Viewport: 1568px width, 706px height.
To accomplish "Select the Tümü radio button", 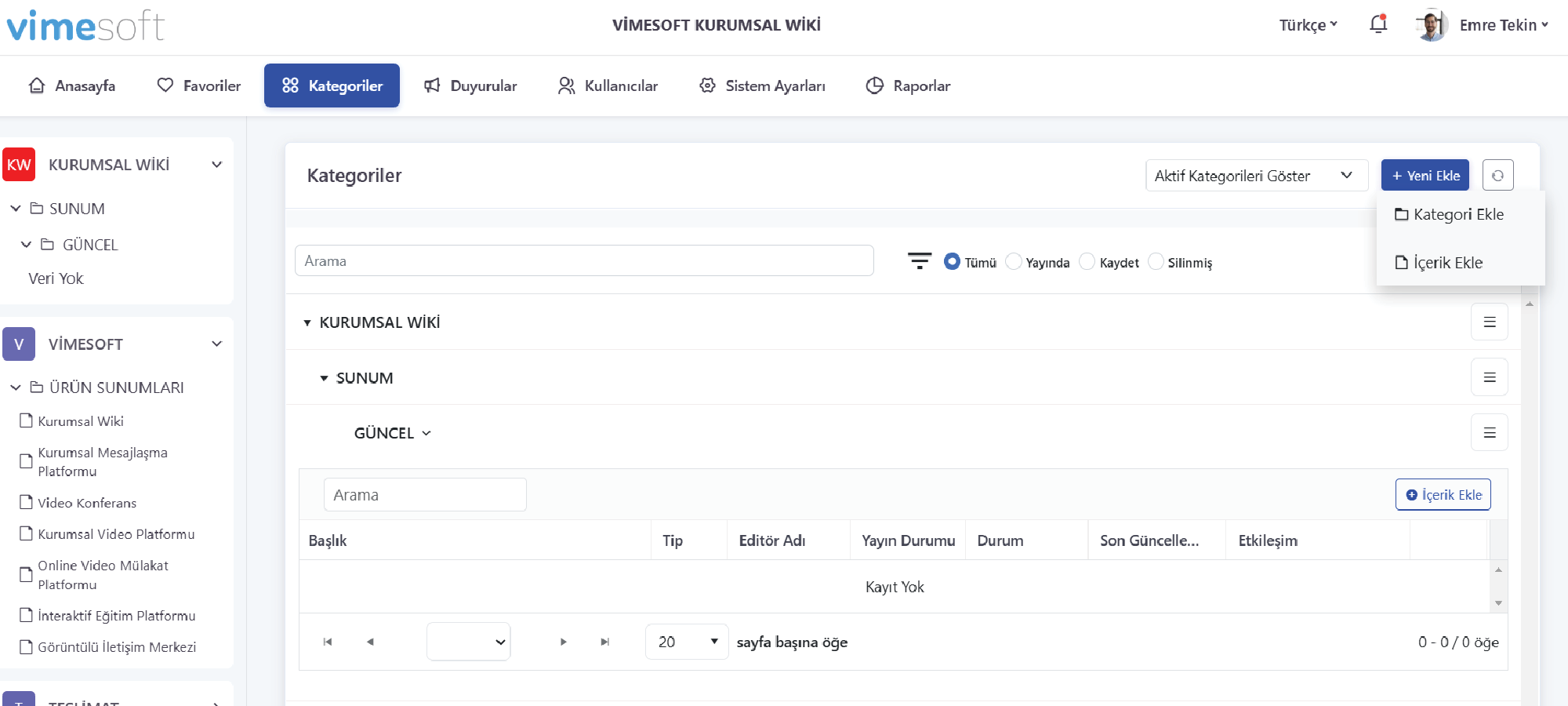I will tap(952, 261).
